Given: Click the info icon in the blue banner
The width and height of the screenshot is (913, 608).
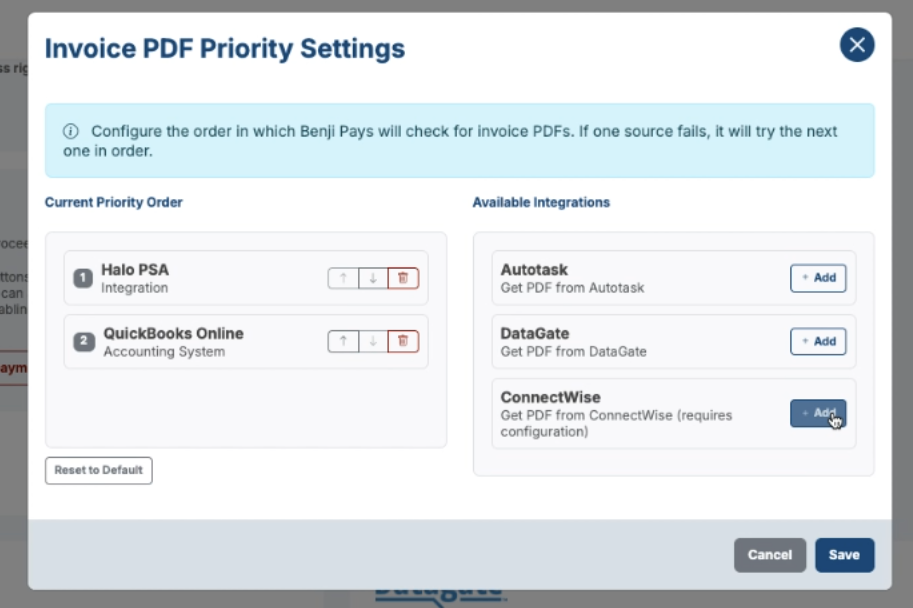Looking at the screenshot, I should [70, 131].
